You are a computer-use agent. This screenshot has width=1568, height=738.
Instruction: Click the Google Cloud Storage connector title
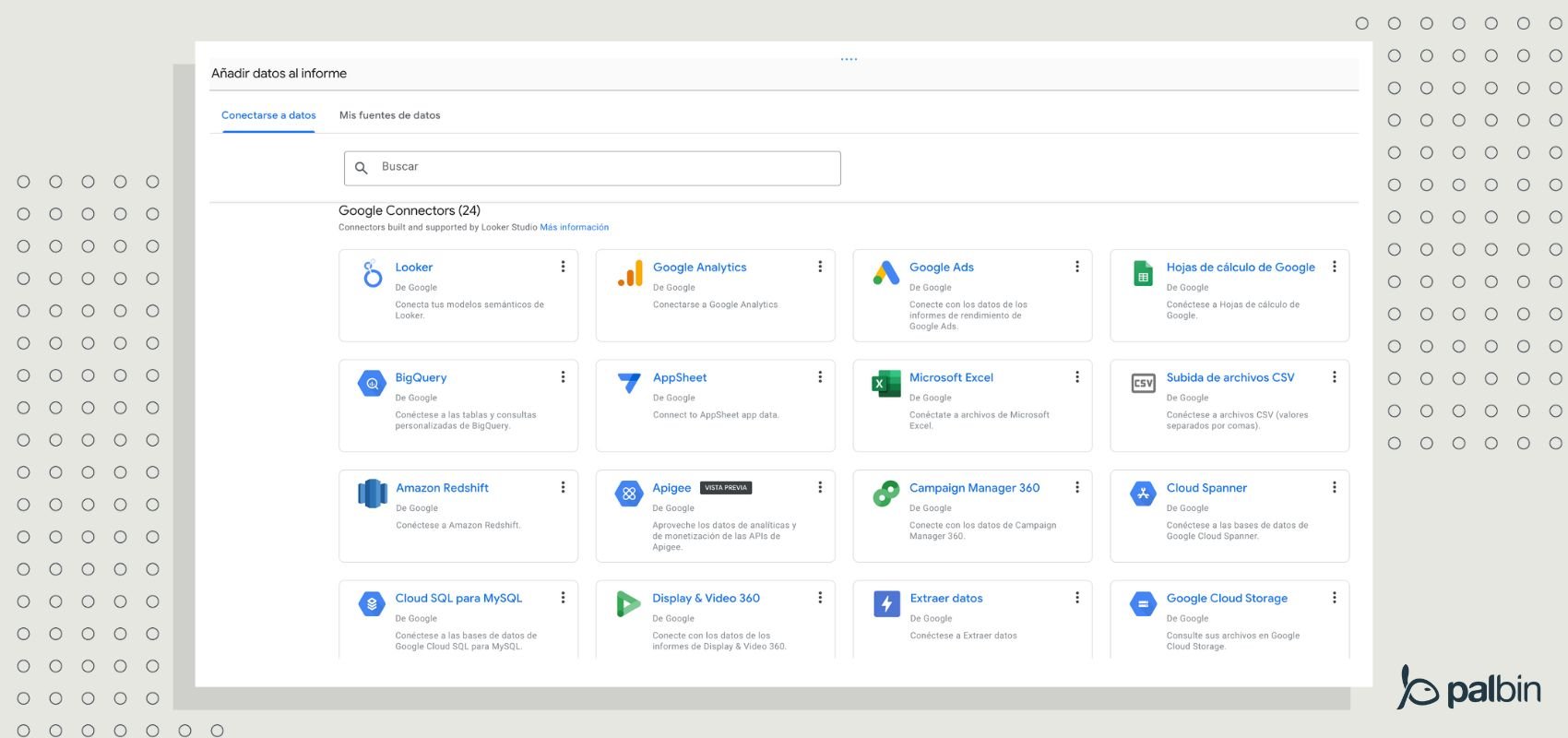click(x=1226, y=599)
